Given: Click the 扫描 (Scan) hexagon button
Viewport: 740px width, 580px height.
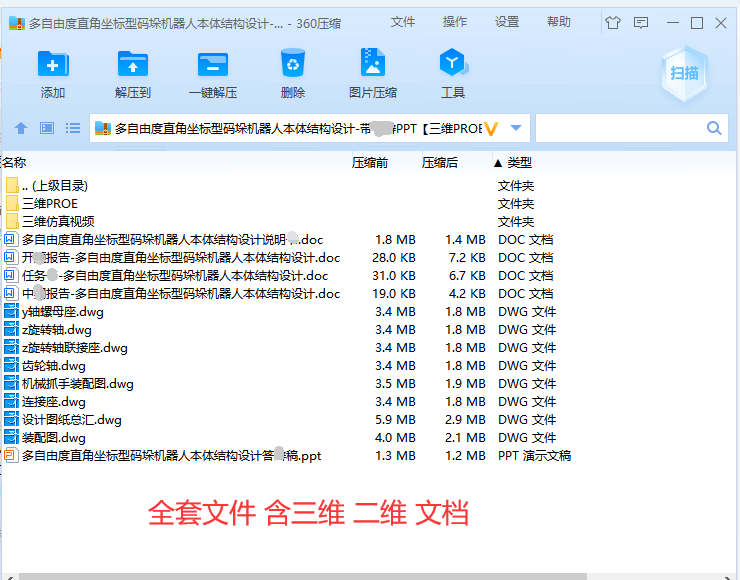Looking at the screenshot, I should [x=684, y=73].
